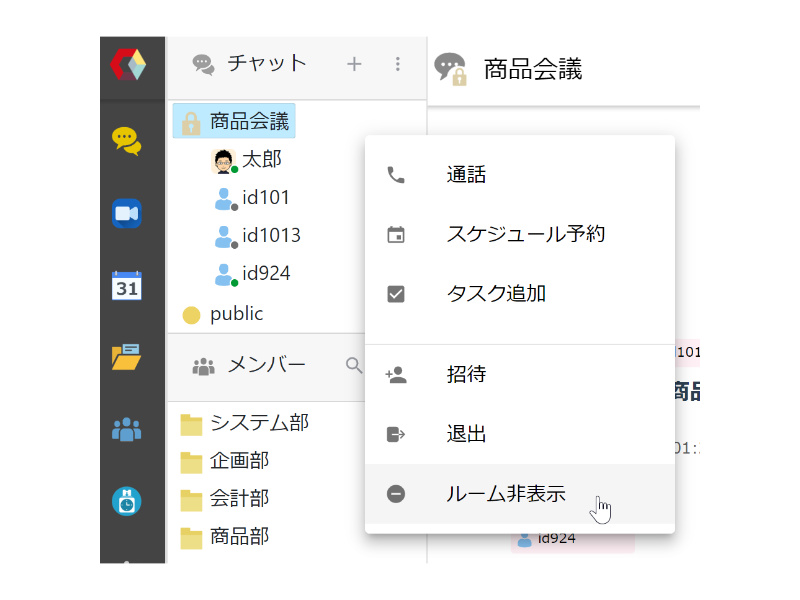Click the メンバー panel heading
800x600 pixels.
[266, 365]
